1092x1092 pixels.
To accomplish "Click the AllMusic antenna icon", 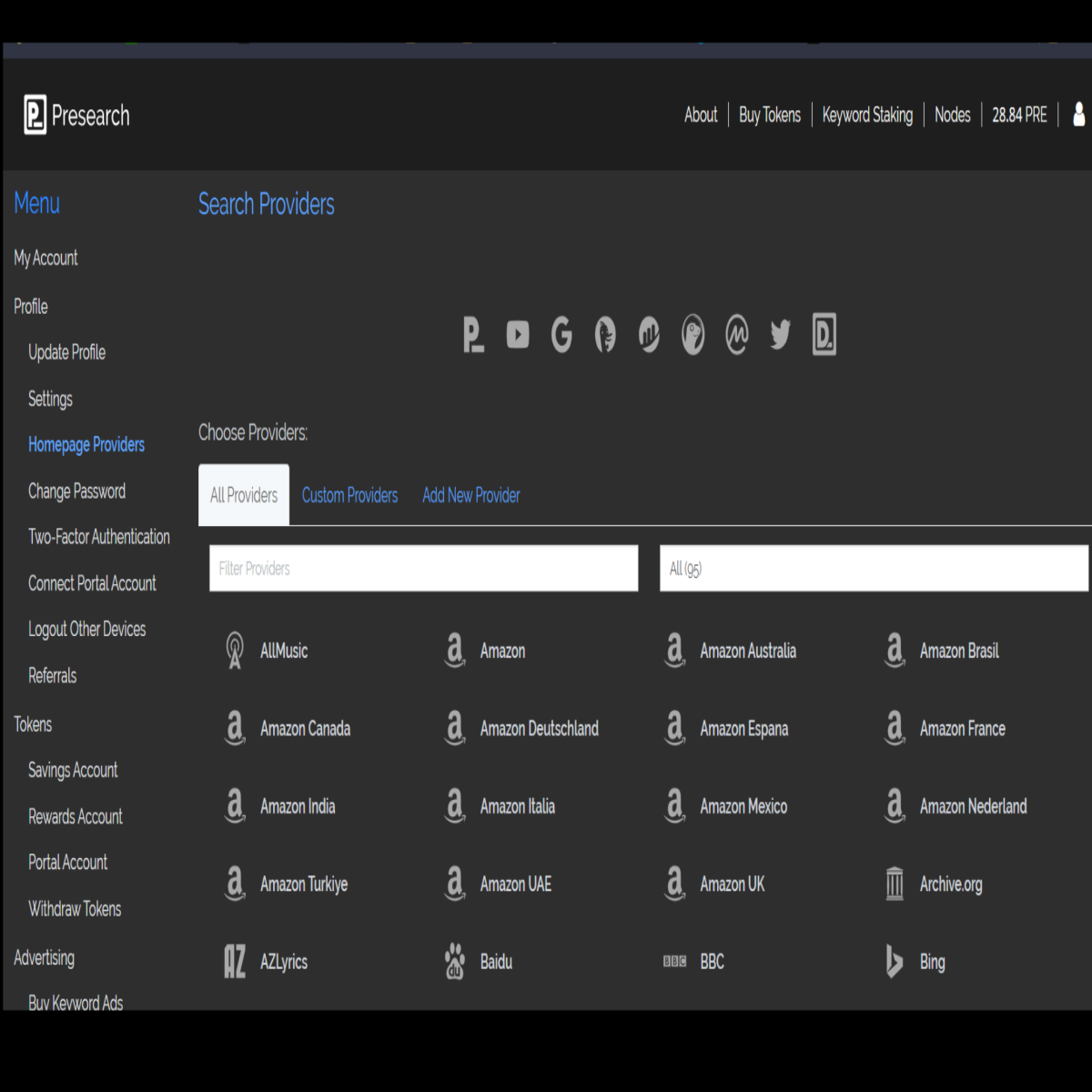I will (235, 651).
